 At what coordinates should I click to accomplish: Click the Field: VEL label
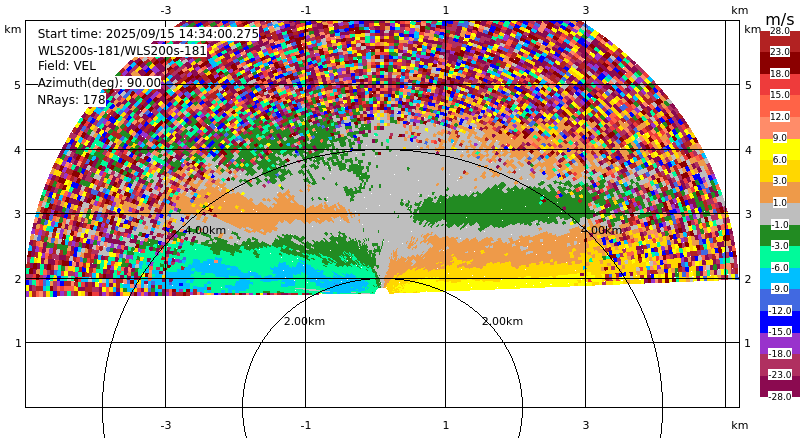[67, 66]
